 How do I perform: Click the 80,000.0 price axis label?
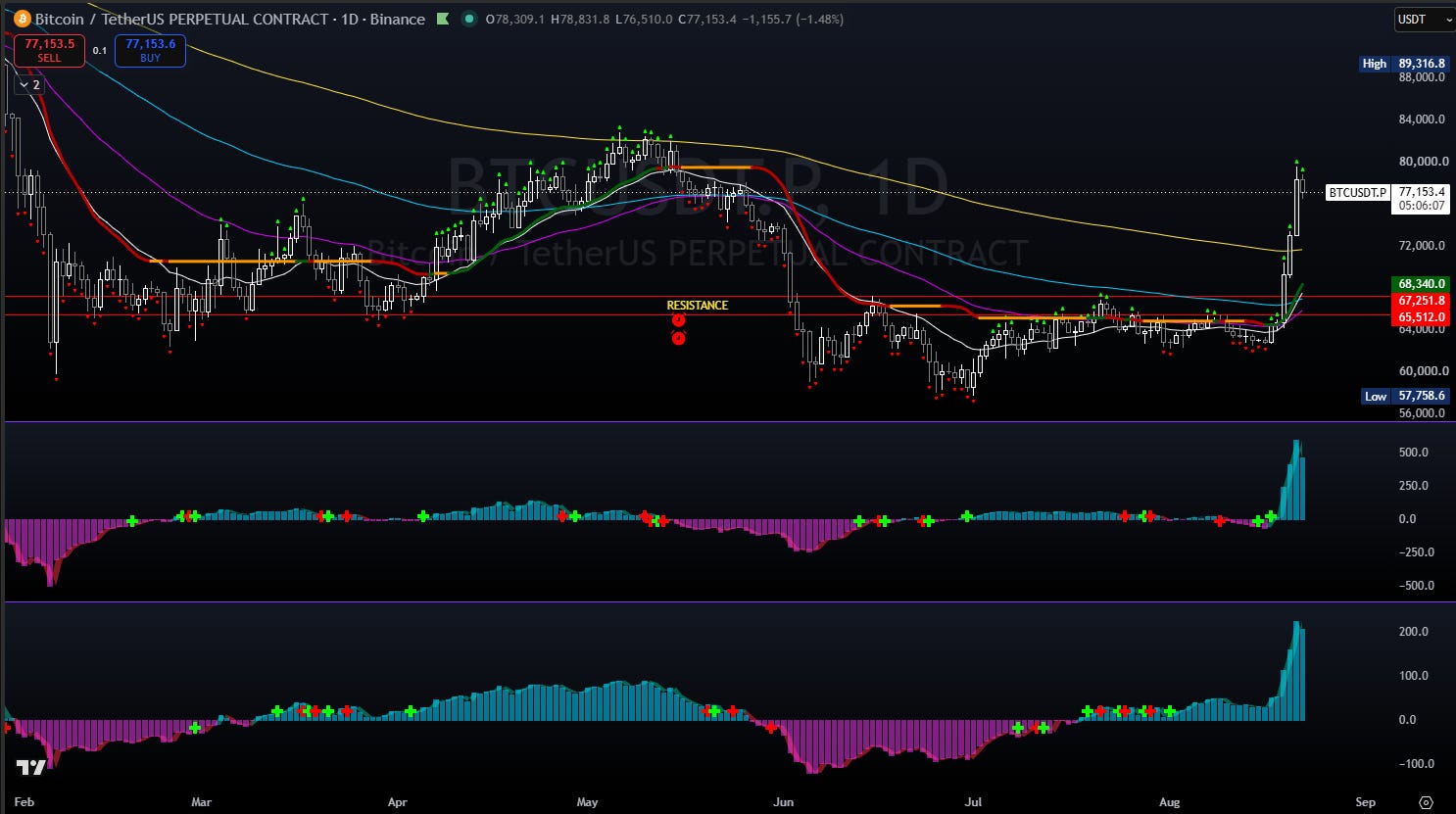1424,162
